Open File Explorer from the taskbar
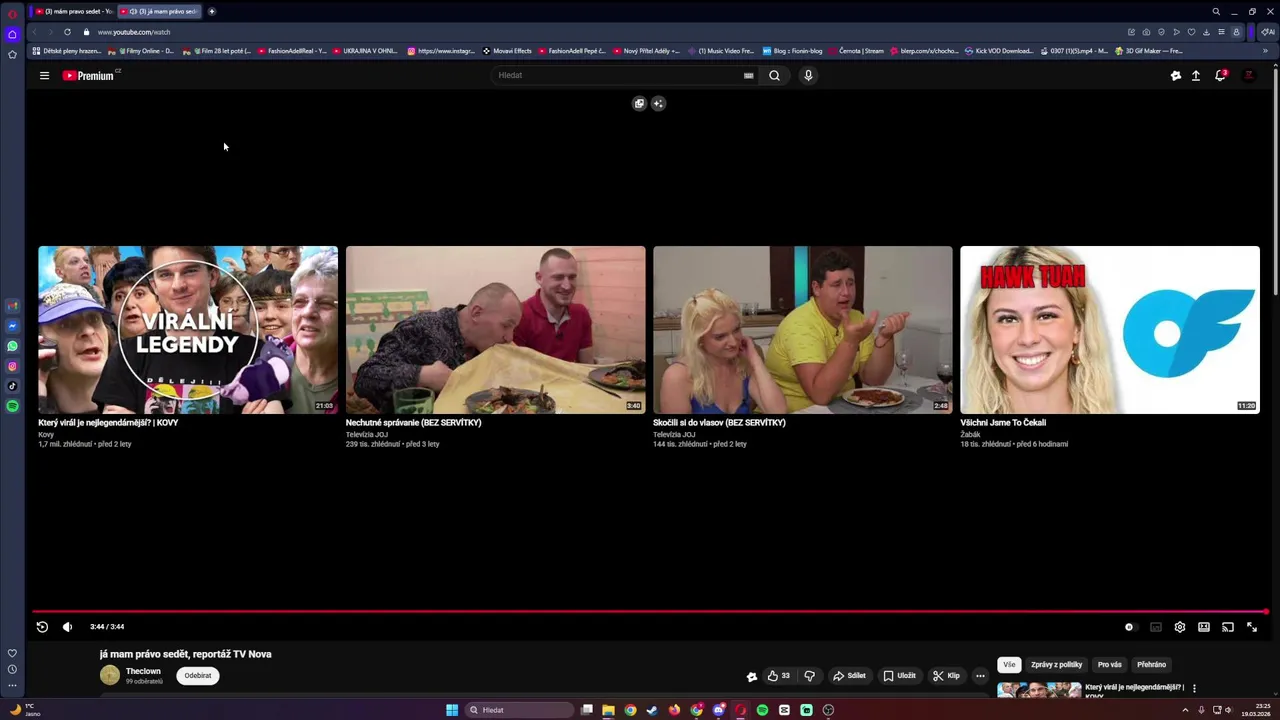This screenshot has width=1280, height=720. tap(608, 710)
